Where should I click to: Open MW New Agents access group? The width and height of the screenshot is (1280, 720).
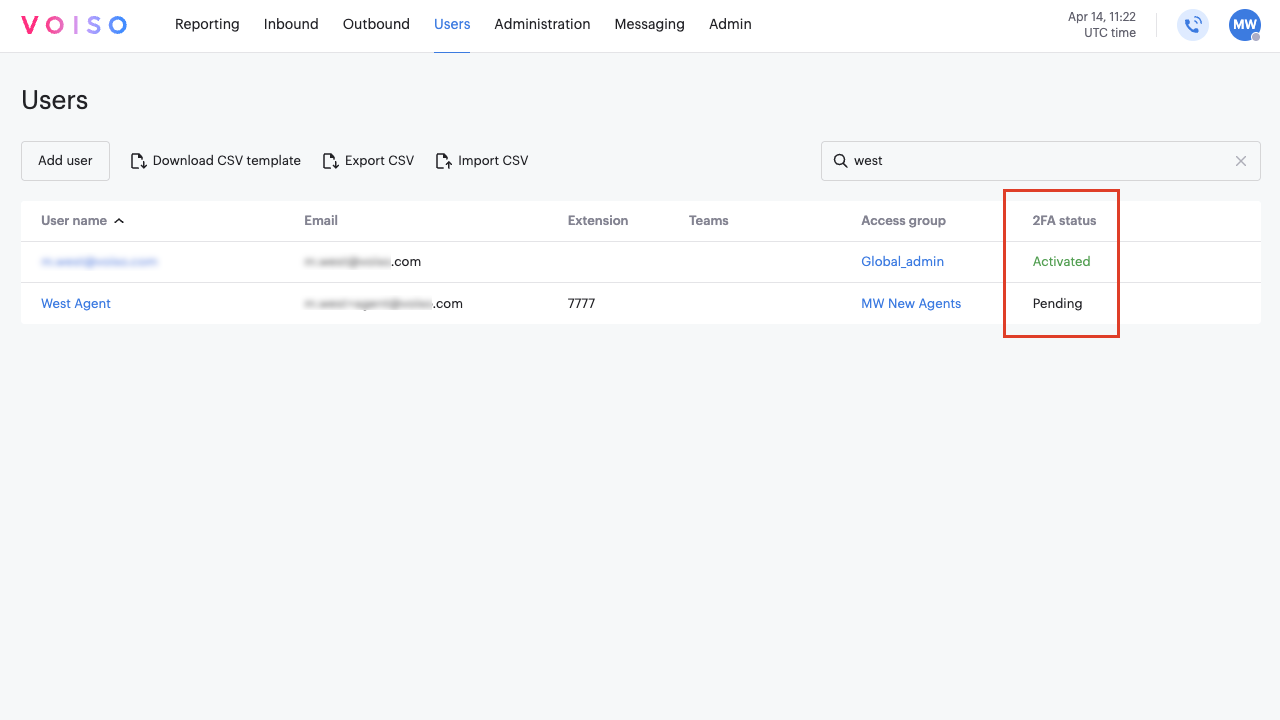[911, 304]
